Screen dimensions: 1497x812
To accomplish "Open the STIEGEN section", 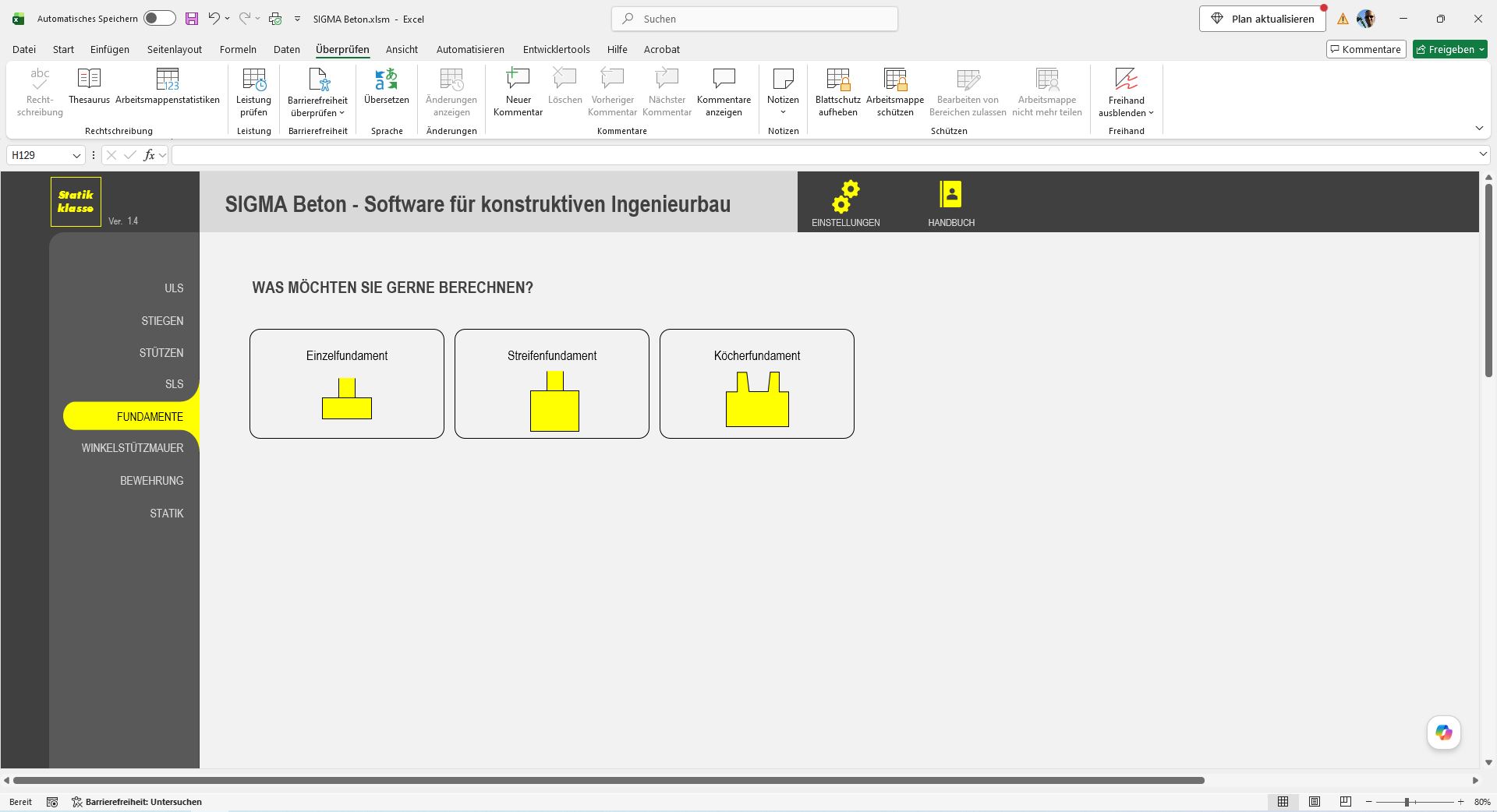I will pyautogui.click(x=162, y=321).
